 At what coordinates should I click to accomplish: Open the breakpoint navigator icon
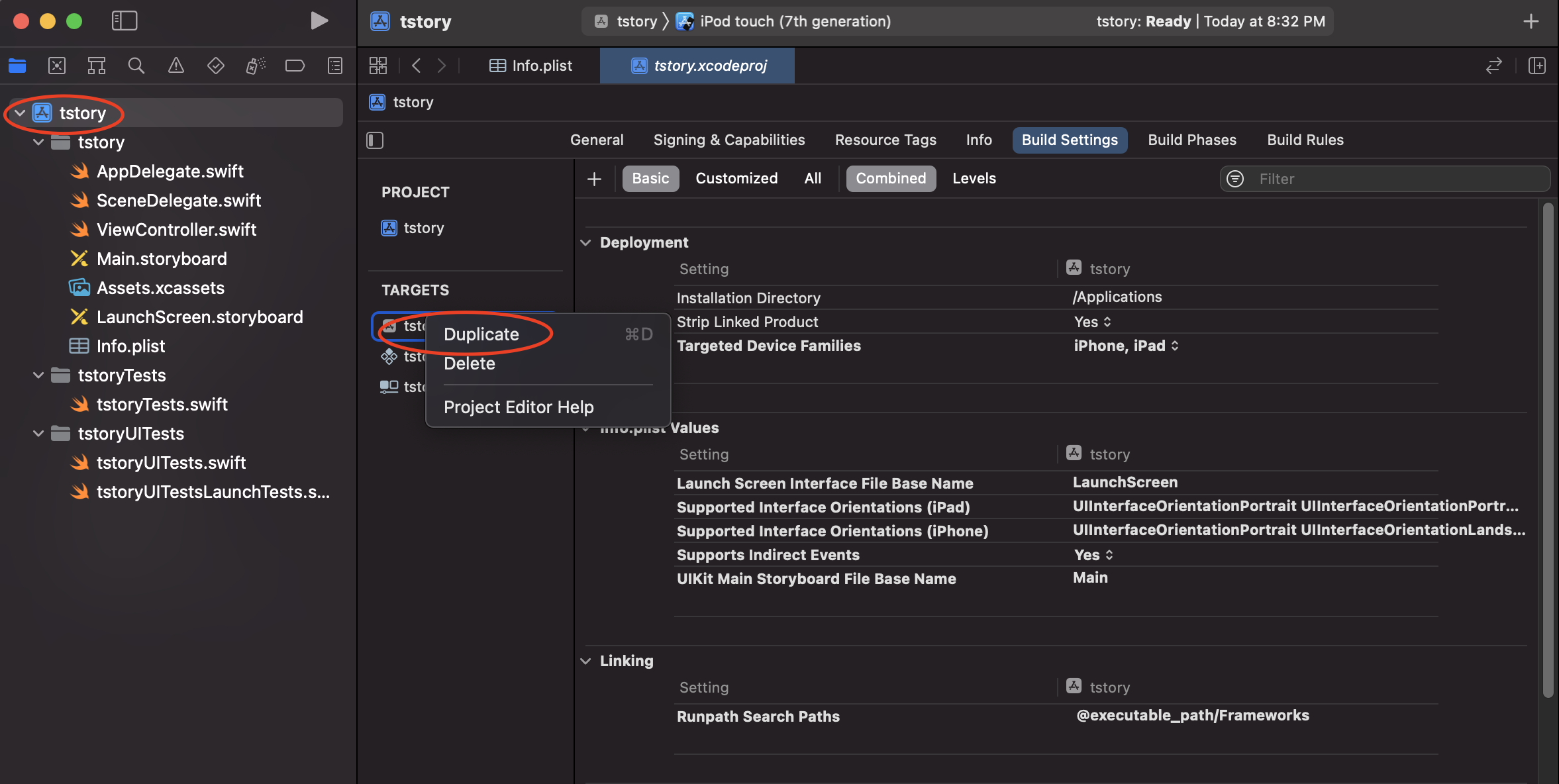click(295, 66)
